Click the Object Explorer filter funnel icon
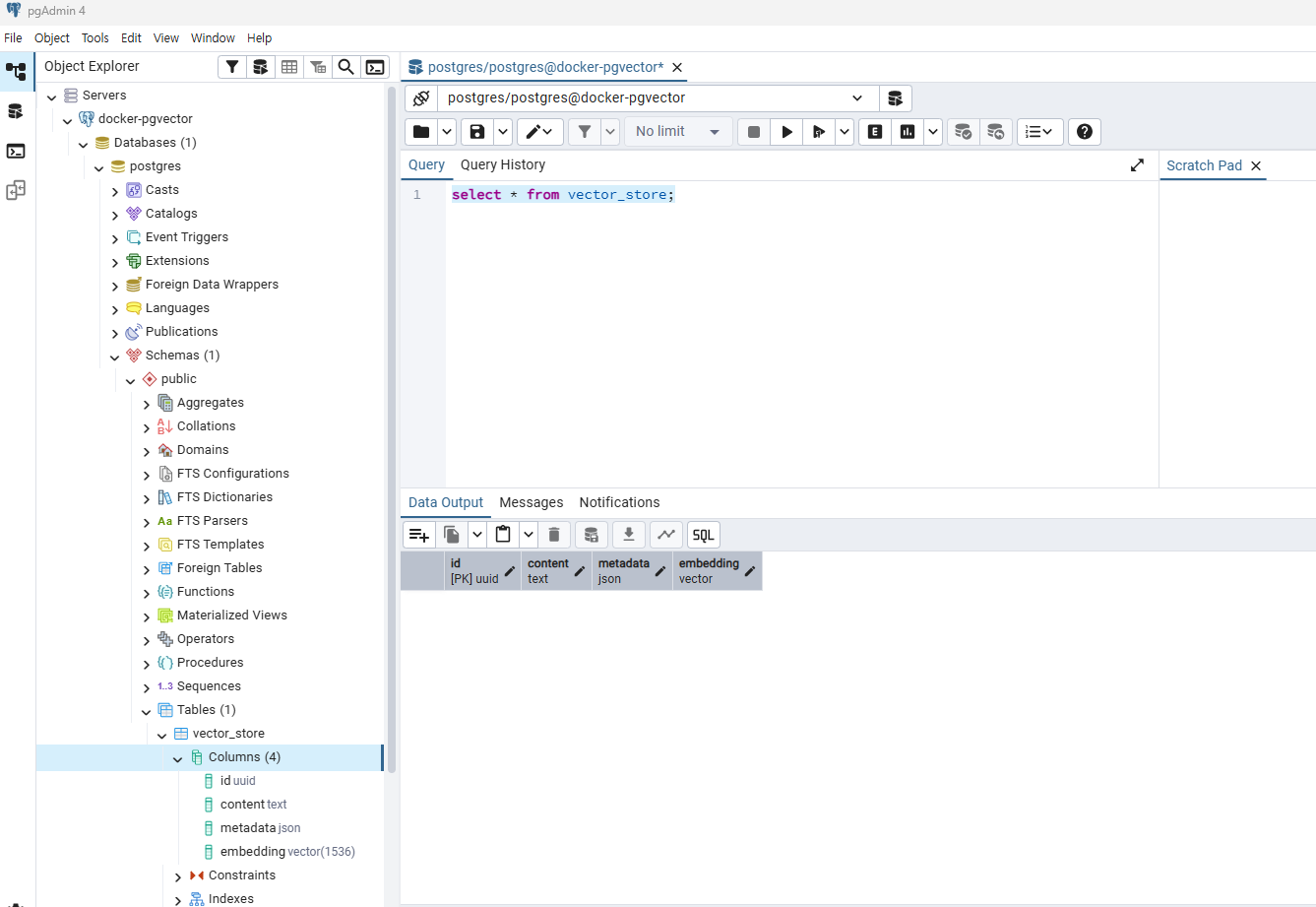Screen dimensions: 1316x907 pyautogui.click(x=232, y=67)
